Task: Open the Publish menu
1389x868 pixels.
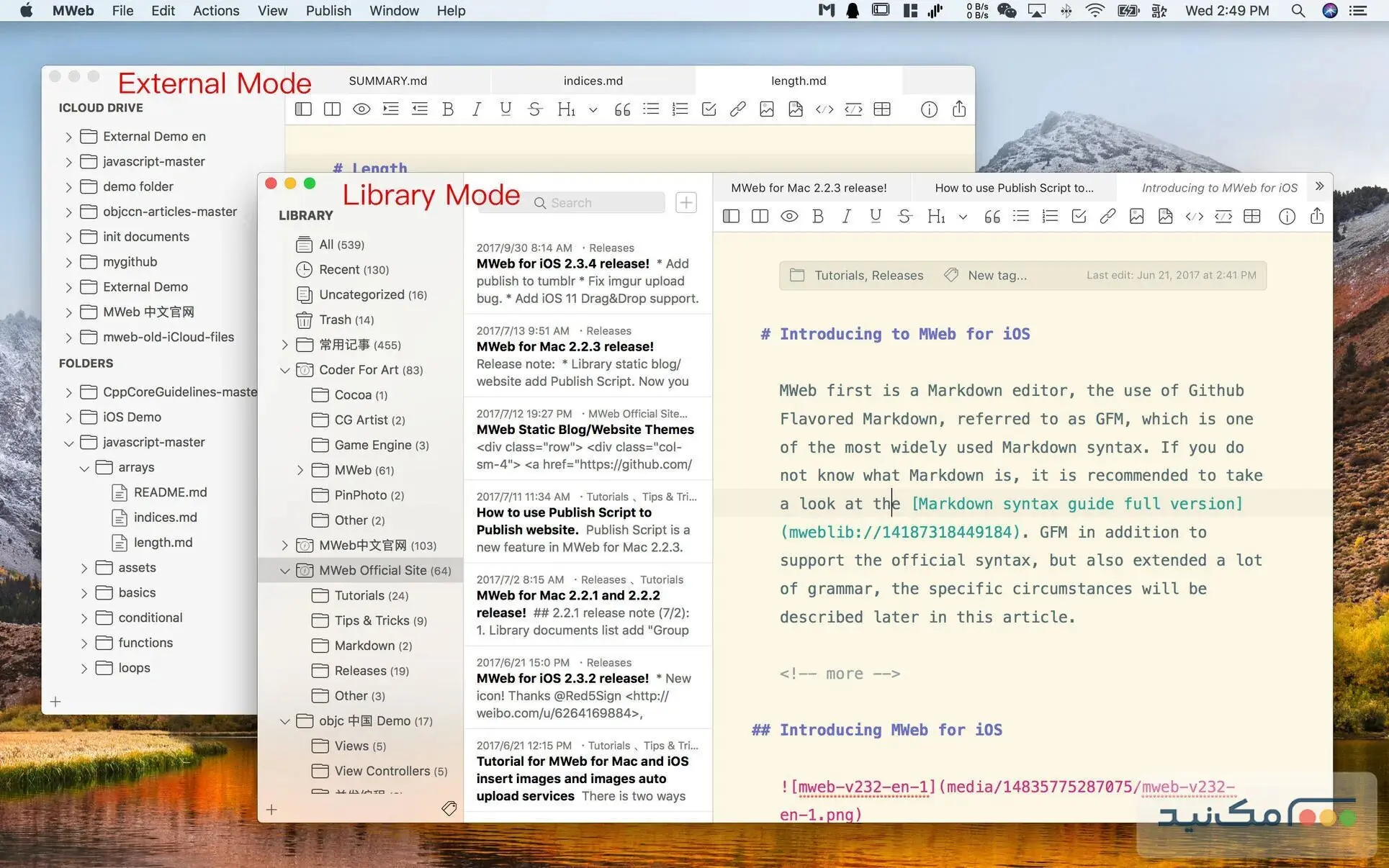Action: [x=328, y=11]
